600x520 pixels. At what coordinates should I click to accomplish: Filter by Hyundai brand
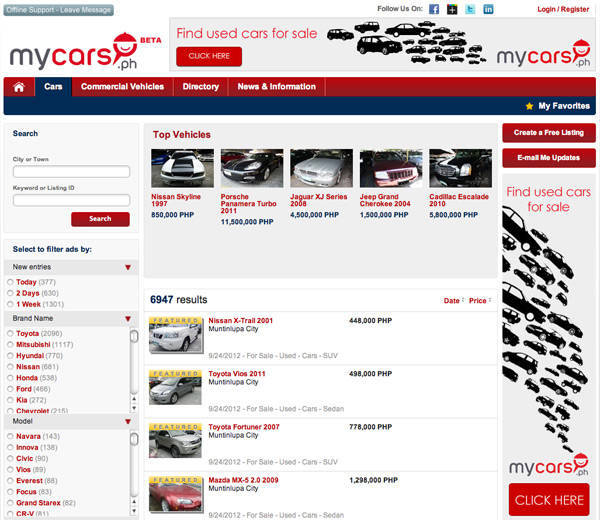coord(10,355)
